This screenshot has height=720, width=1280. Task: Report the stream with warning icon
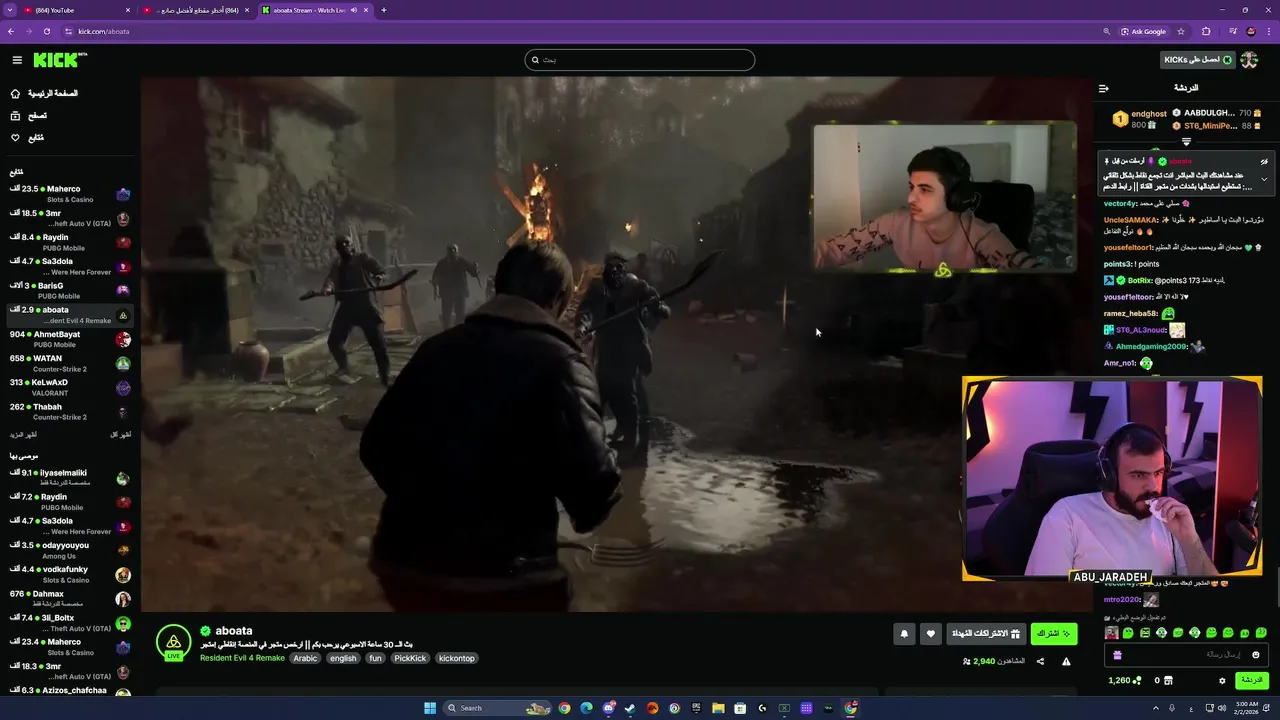(1066, 661)
